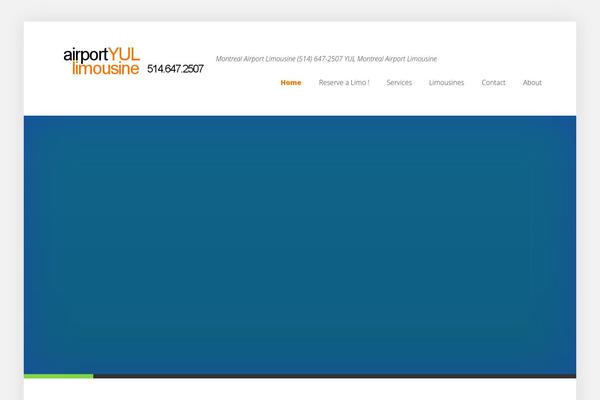Open the Home menu item
600x400 pixels.
[291, 83]
